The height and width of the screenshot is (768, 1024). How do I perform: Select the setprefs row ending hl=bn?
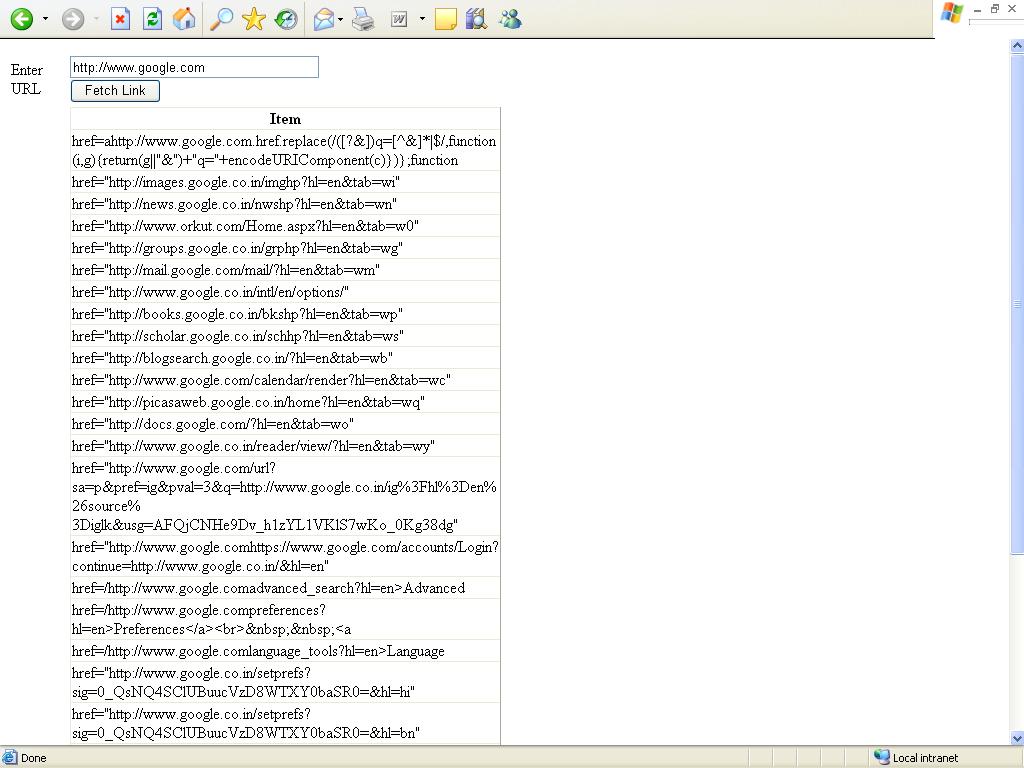coord(285,724)
